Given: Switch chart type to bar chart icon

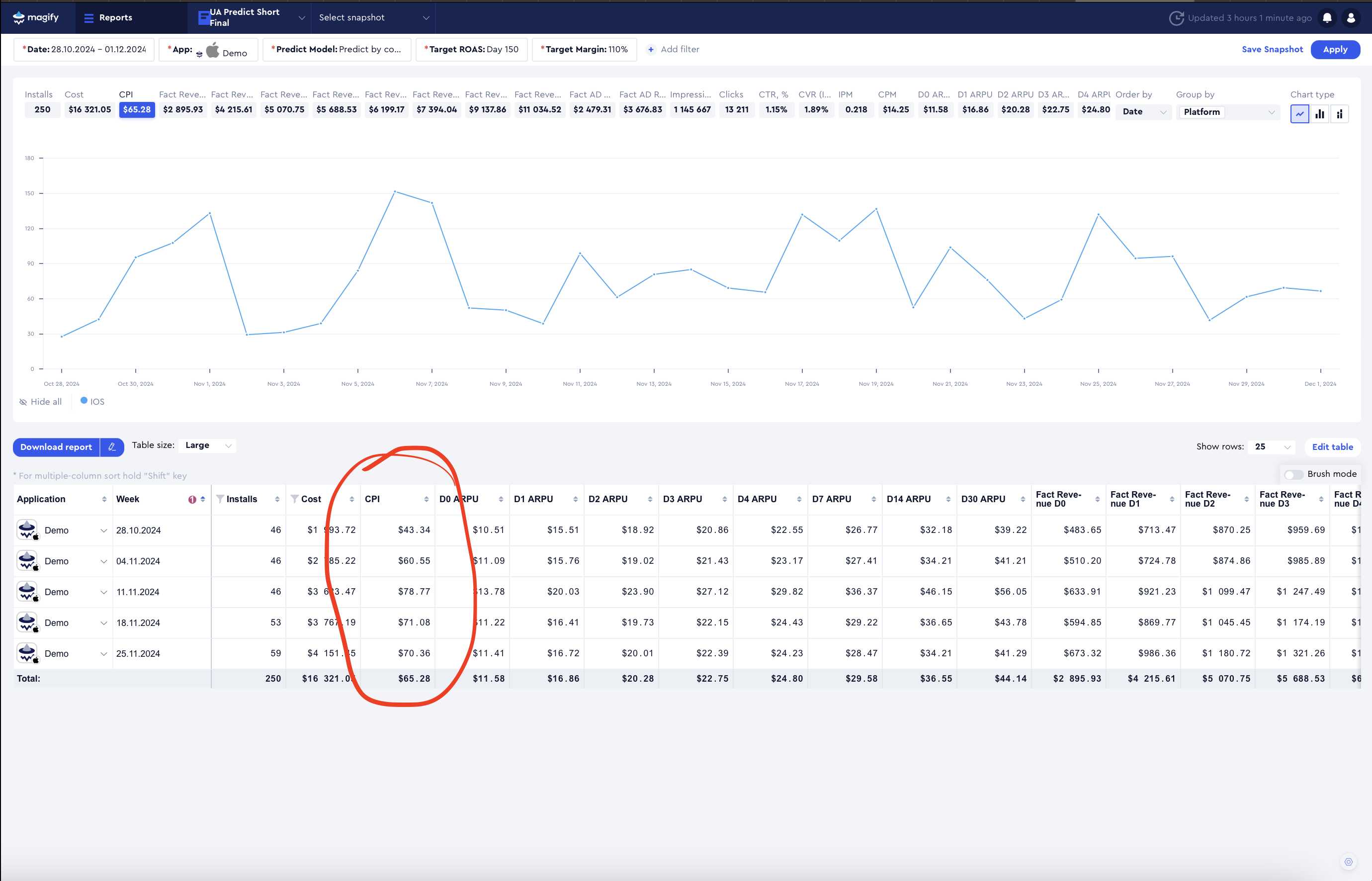Looking at the screenshot, I should coord(1320,114).
